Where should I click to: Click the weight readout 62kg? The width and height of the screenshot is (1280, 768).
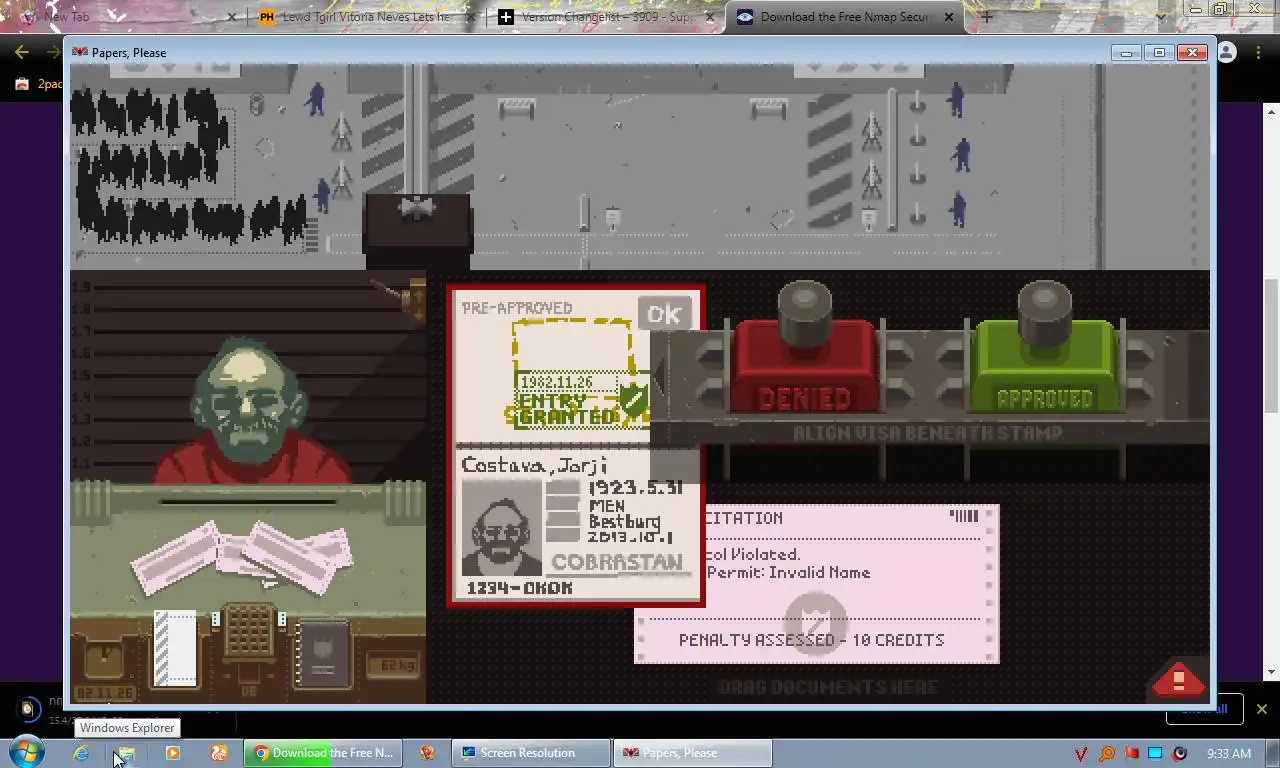[392, 665]
